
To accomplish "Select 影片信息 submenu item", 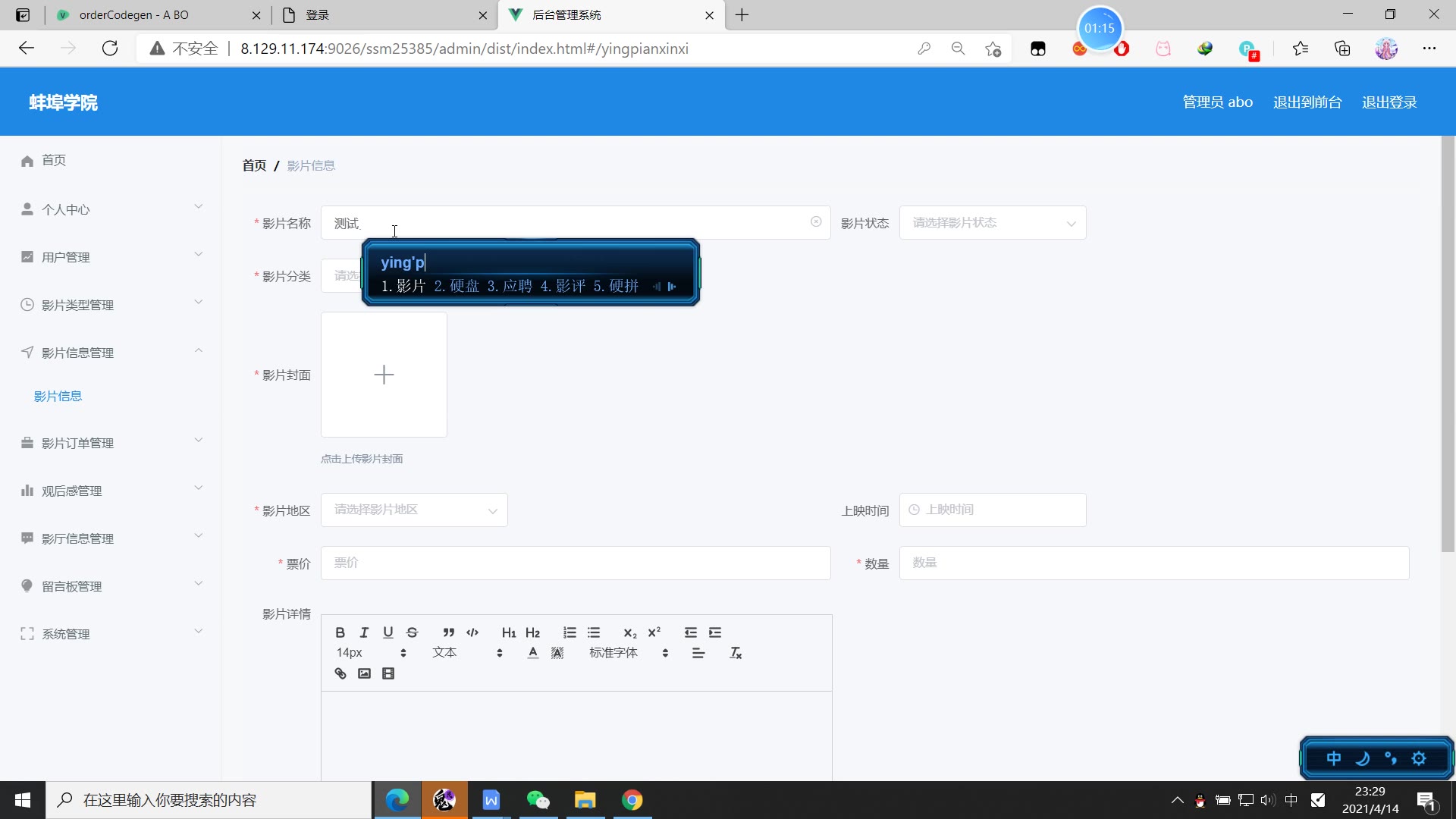I will click(58, 396).
